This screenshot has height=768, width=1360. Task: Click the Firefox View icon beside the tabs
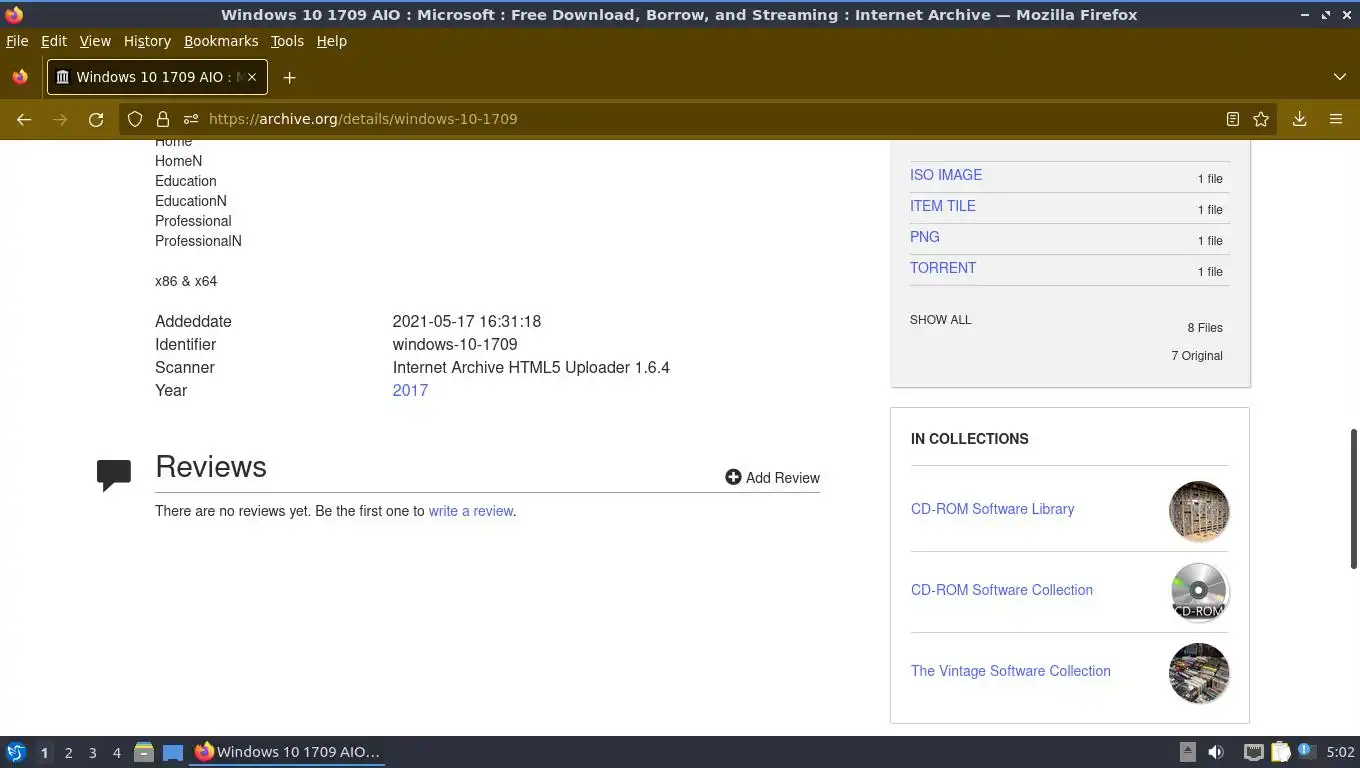[20, 77]
